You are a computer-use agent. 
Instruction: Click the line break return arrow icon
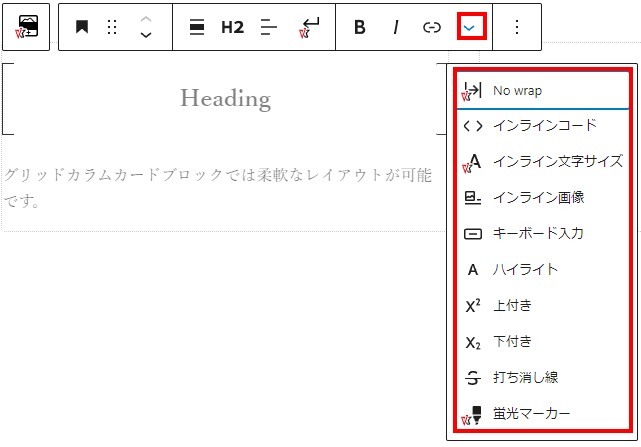(x=309, y=27)
